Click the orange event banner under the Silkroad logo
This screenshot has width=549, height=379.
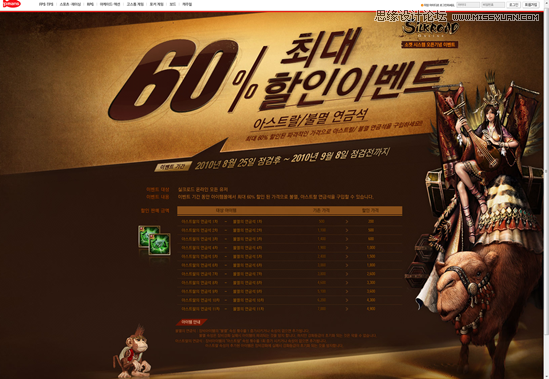point(430,45)
